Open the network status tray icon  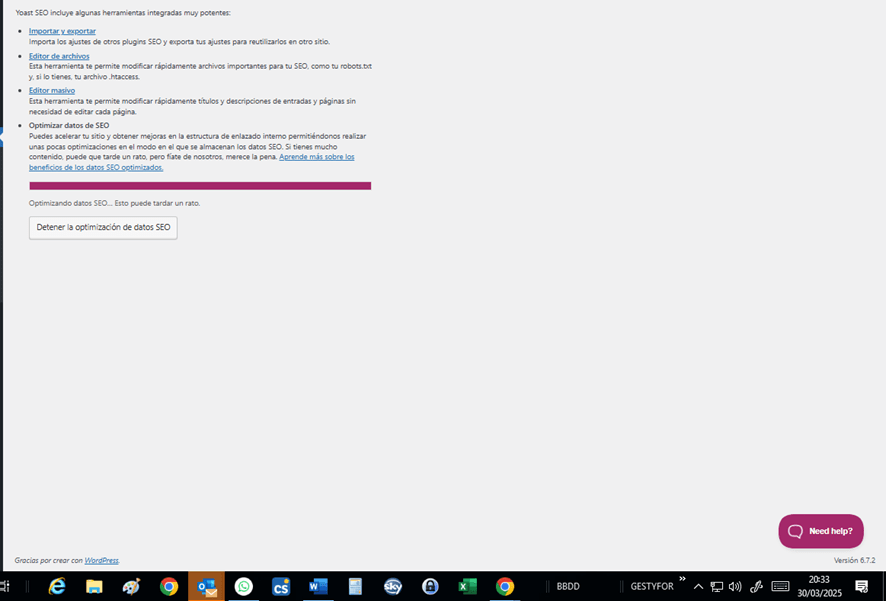716,586
